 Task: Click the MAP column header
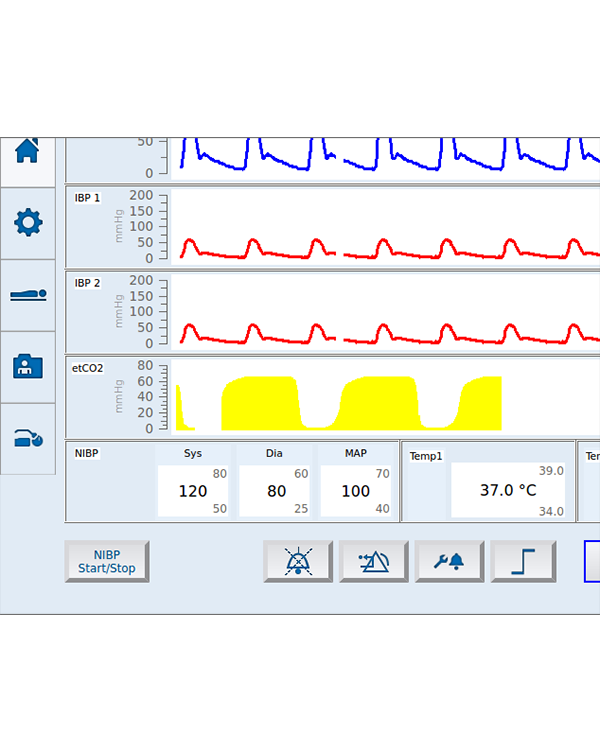(356, 453)
